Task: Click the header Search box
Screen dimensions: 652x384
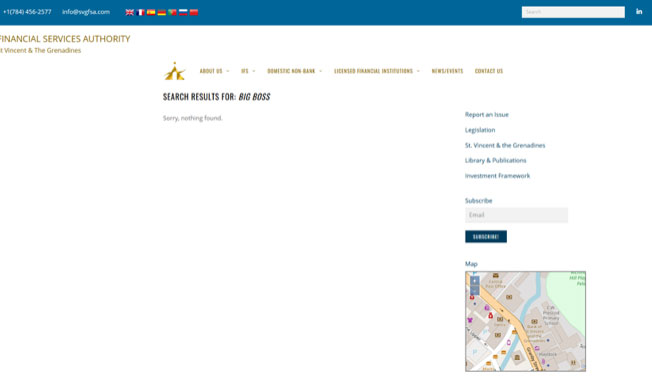Action: pyautogui.click(x=573, y=12)
